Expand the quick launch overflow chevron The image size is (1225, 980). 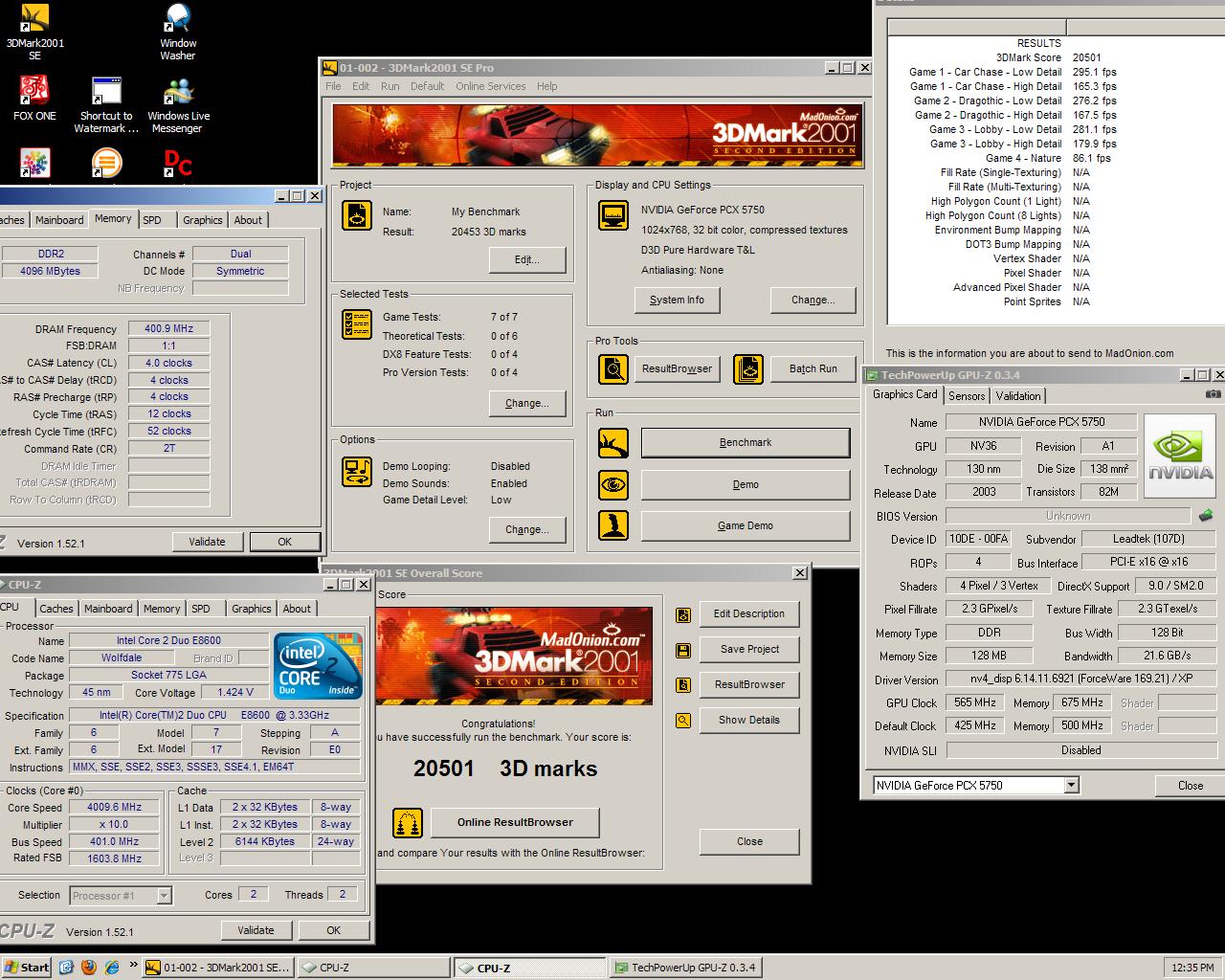pos(133,967)
